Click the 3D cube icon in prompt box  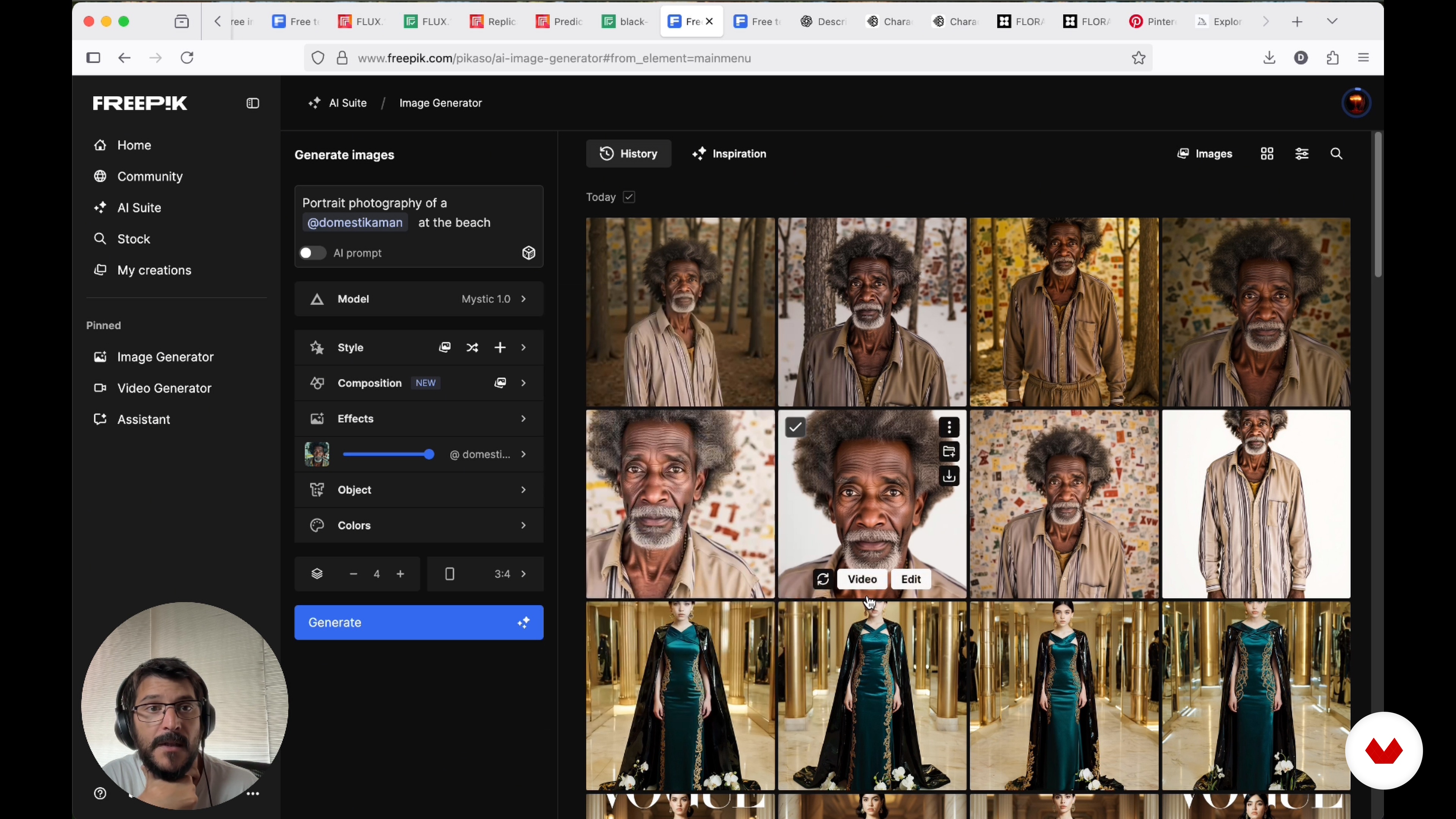click(529, 253)
